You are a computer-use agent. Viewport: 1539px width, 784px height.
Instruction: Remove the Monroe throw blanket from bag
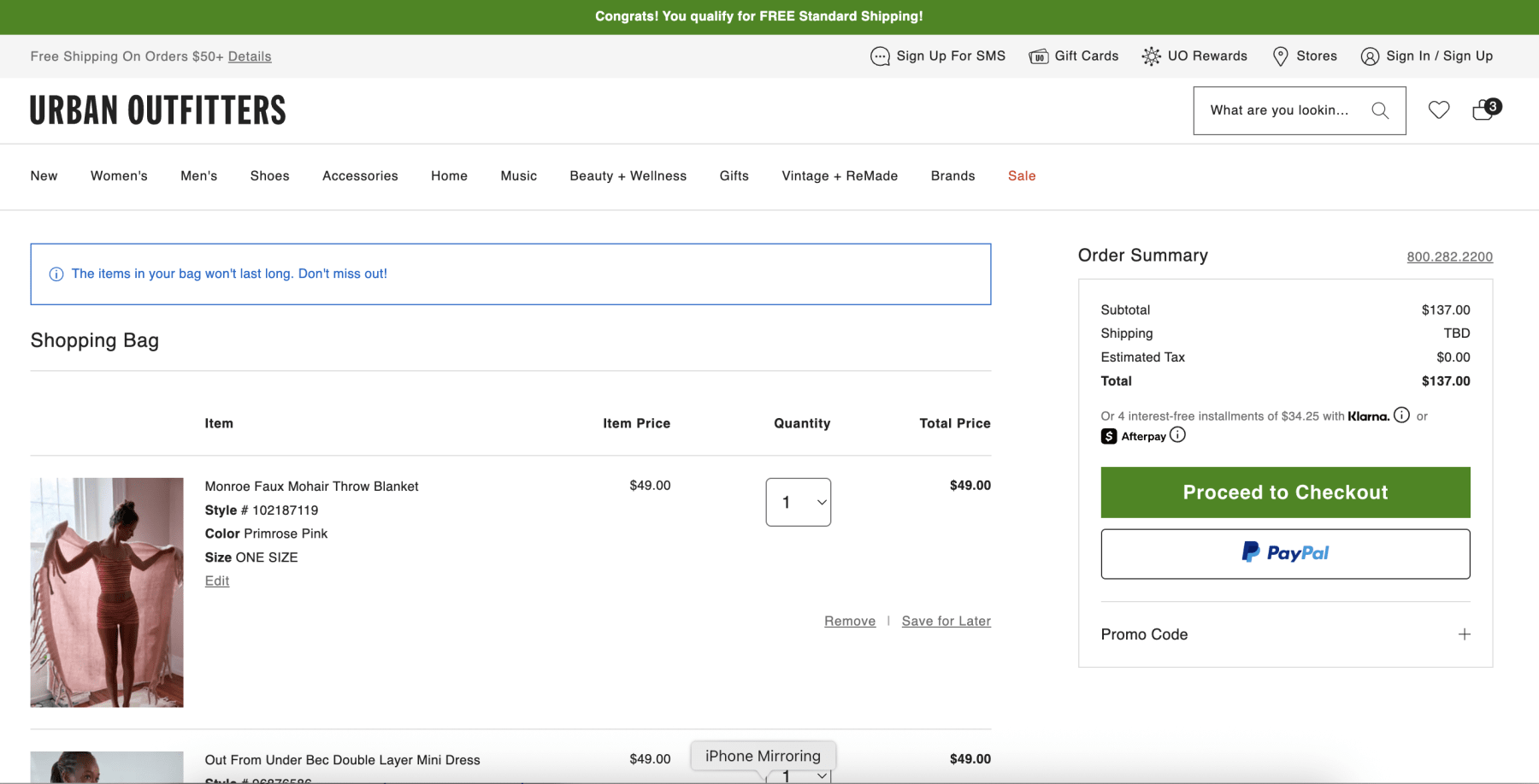[x=849, y=622]
